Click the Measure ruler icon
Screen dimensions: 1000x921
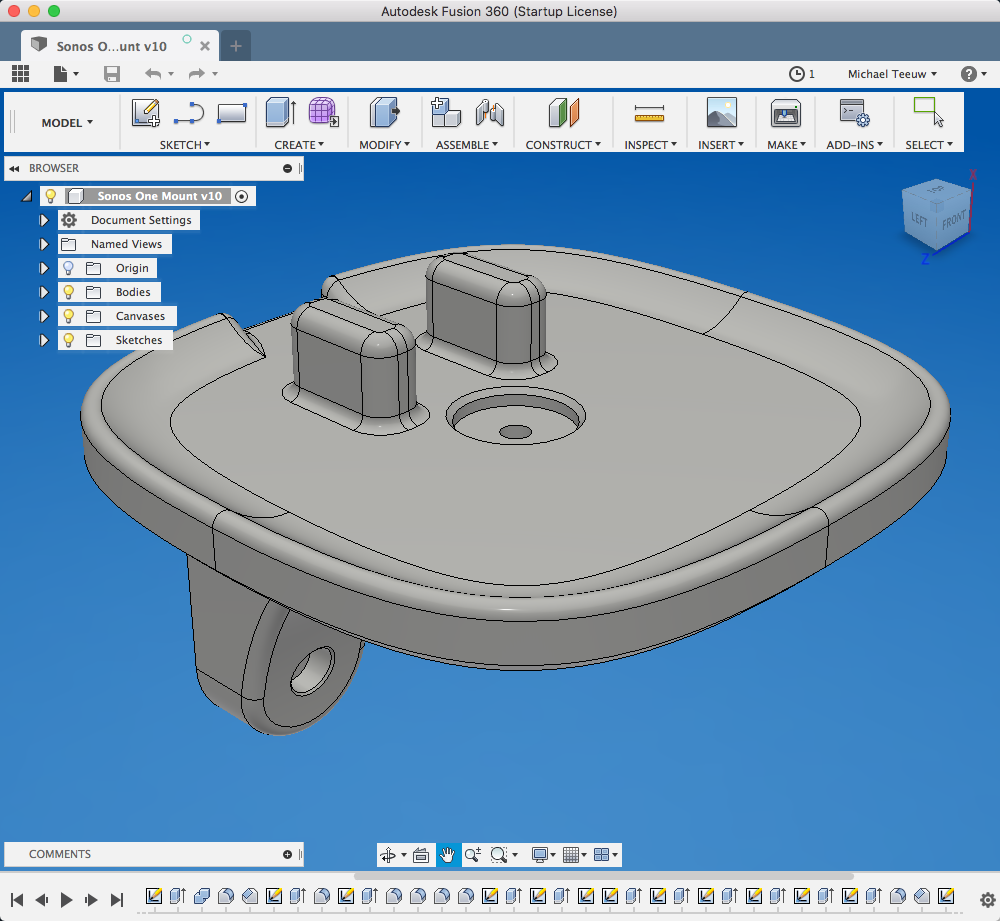649,114
